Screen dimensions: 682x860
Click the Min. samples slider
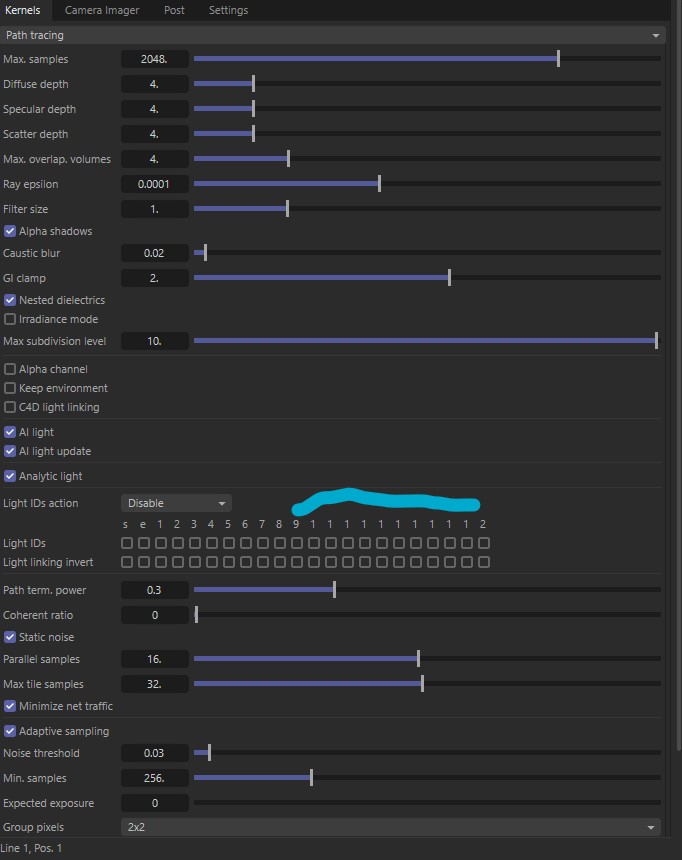point(427,778)
